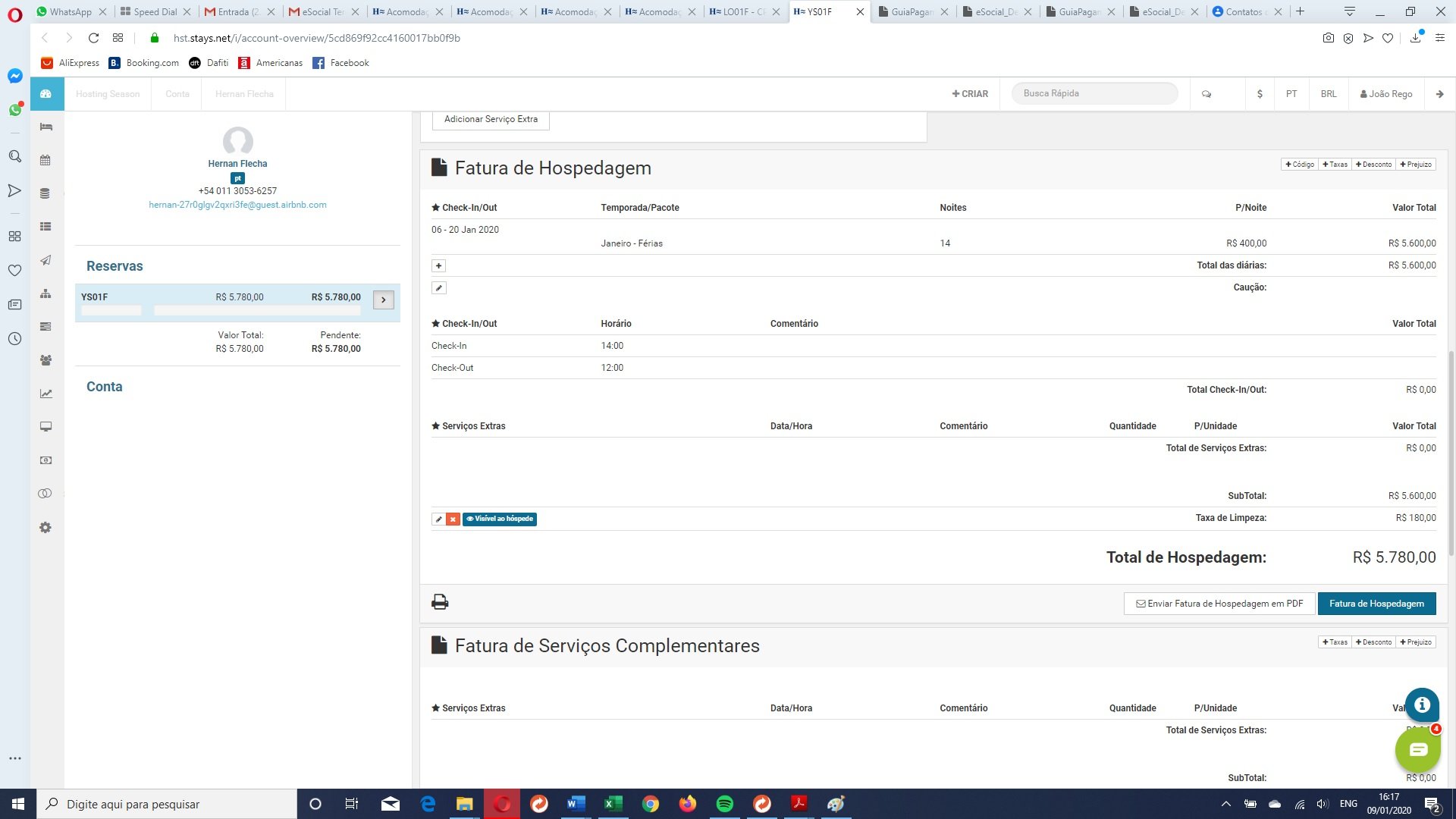Open the bed accommodations icon in the sidebar
The width and height of the screenshot is (1456, 819).
46,127
